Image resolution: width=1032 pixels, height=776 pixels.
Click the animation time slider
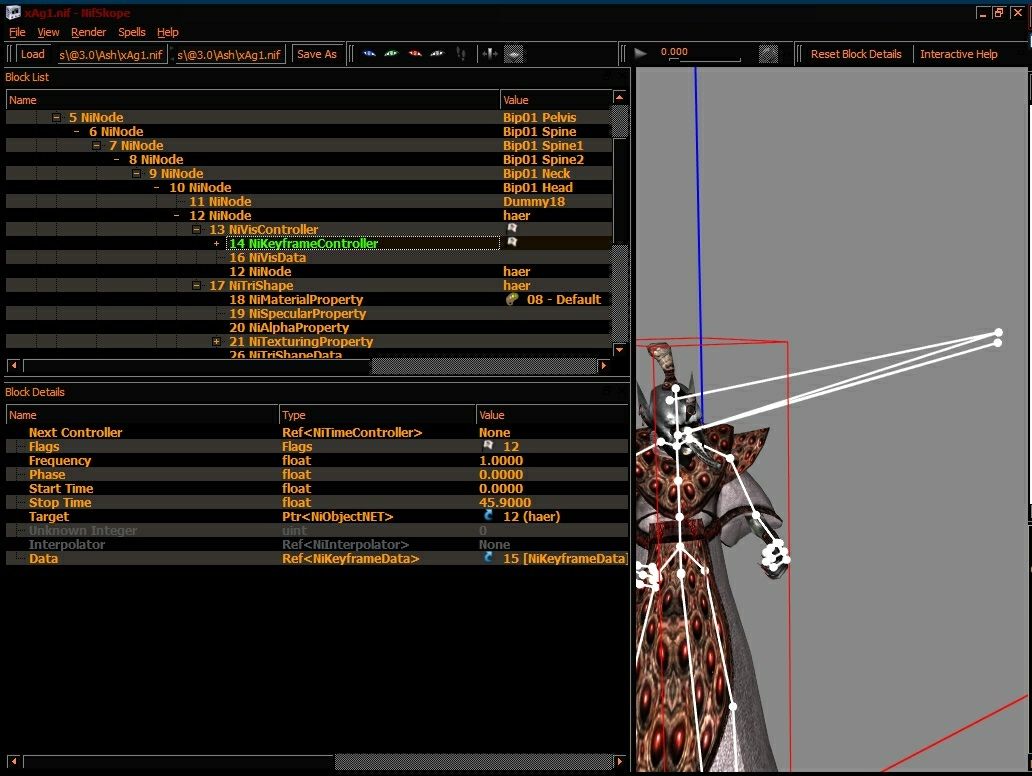click(x=704, y=59)
